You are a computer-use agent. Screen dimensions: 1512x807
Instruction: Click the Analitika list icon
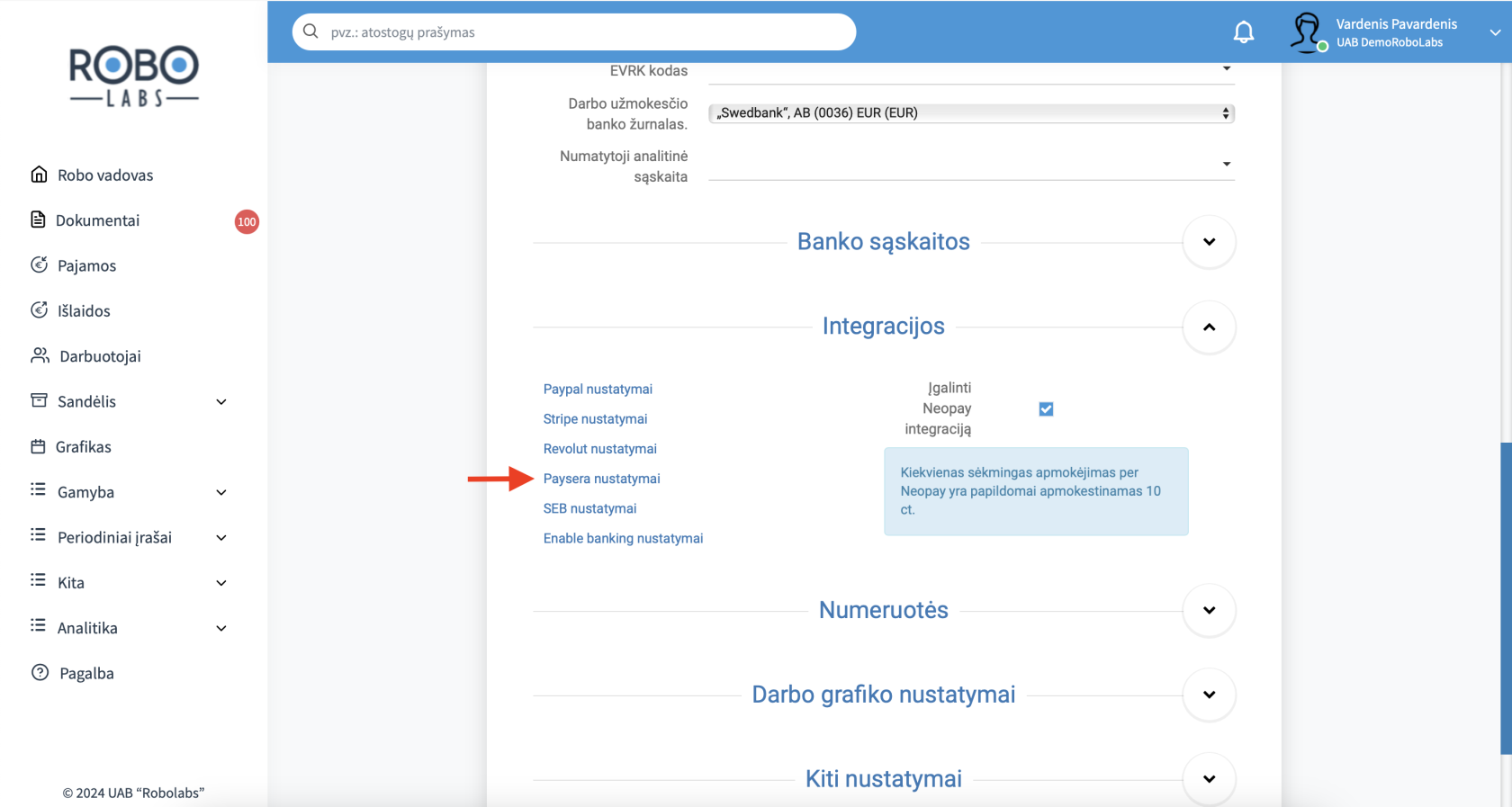click(38, 626)
